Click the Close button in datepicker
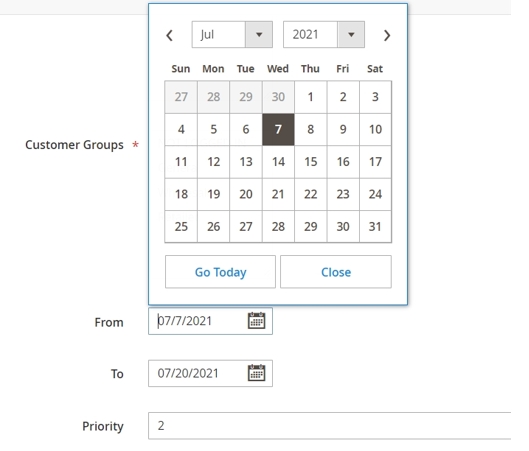Viewport: 529px width, 451px height. point(336,272)
